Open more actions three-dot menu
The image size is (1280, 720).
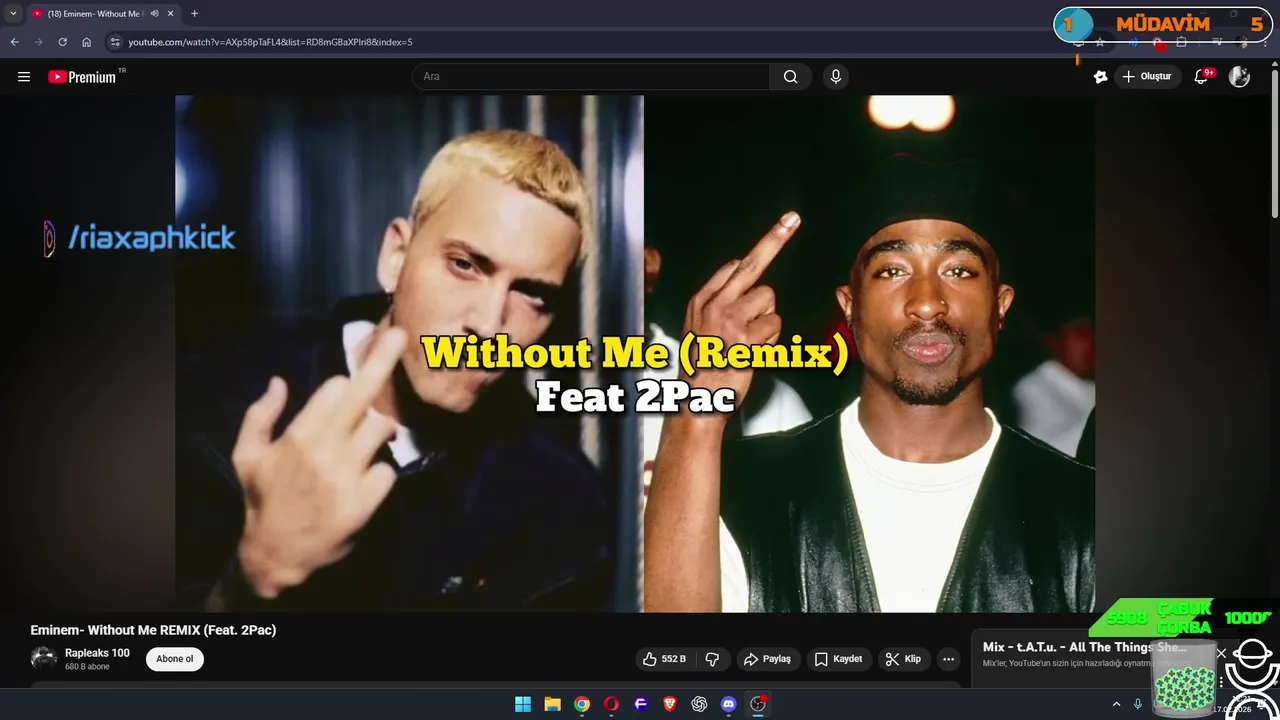[948, 659]
